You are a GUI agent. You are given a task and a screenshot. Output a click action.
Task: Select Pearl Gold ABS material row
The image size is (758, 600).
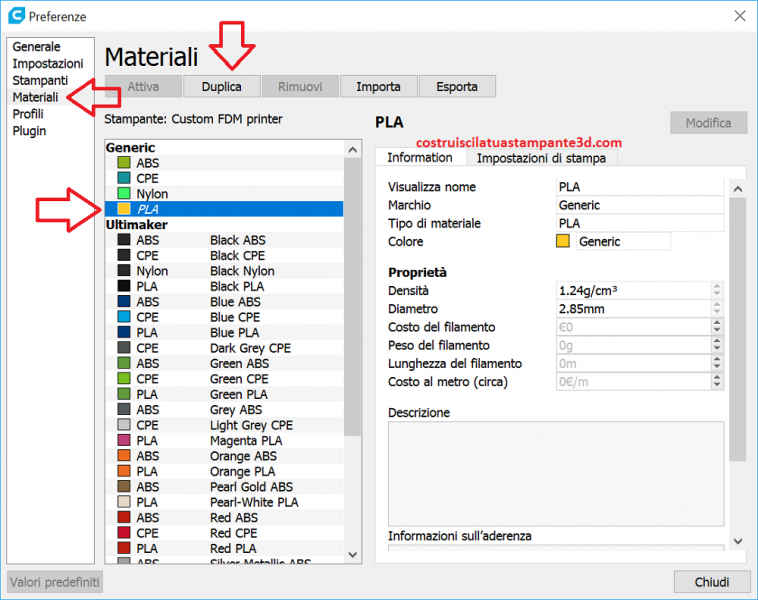(224, 487)
